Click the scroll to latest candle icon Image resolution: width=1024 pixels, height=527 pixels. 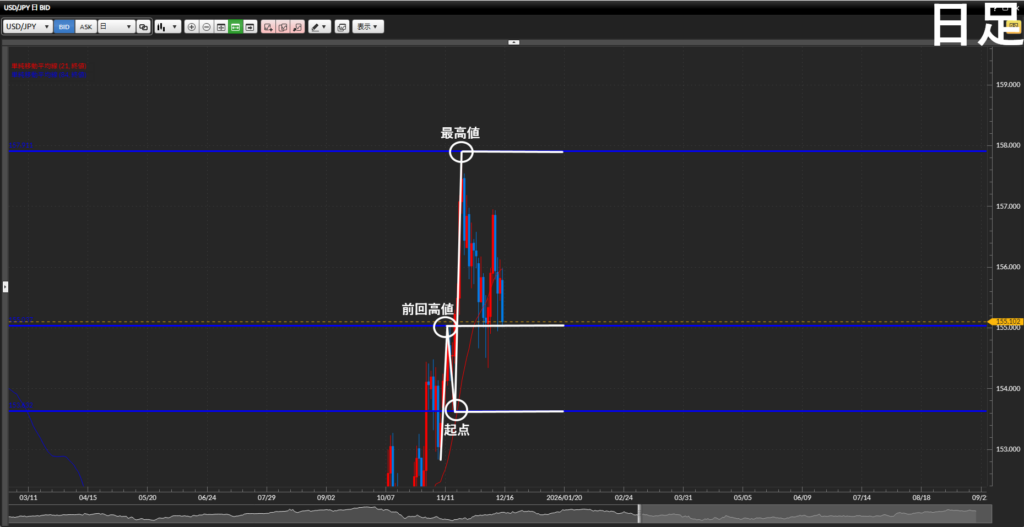[249, 26]
